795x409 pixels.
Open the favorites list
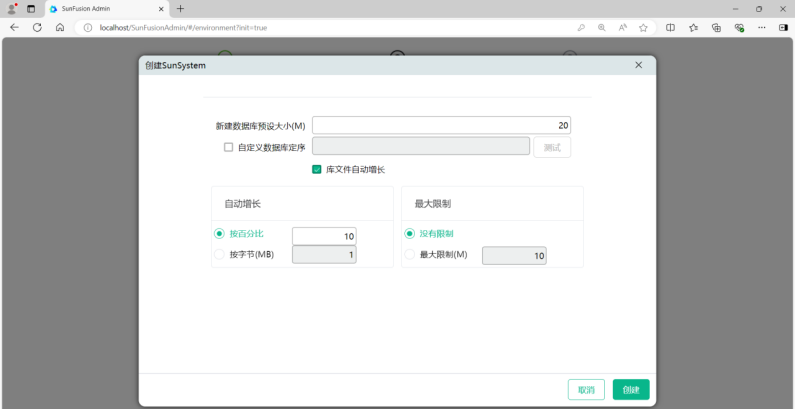[x=694, y=28]
